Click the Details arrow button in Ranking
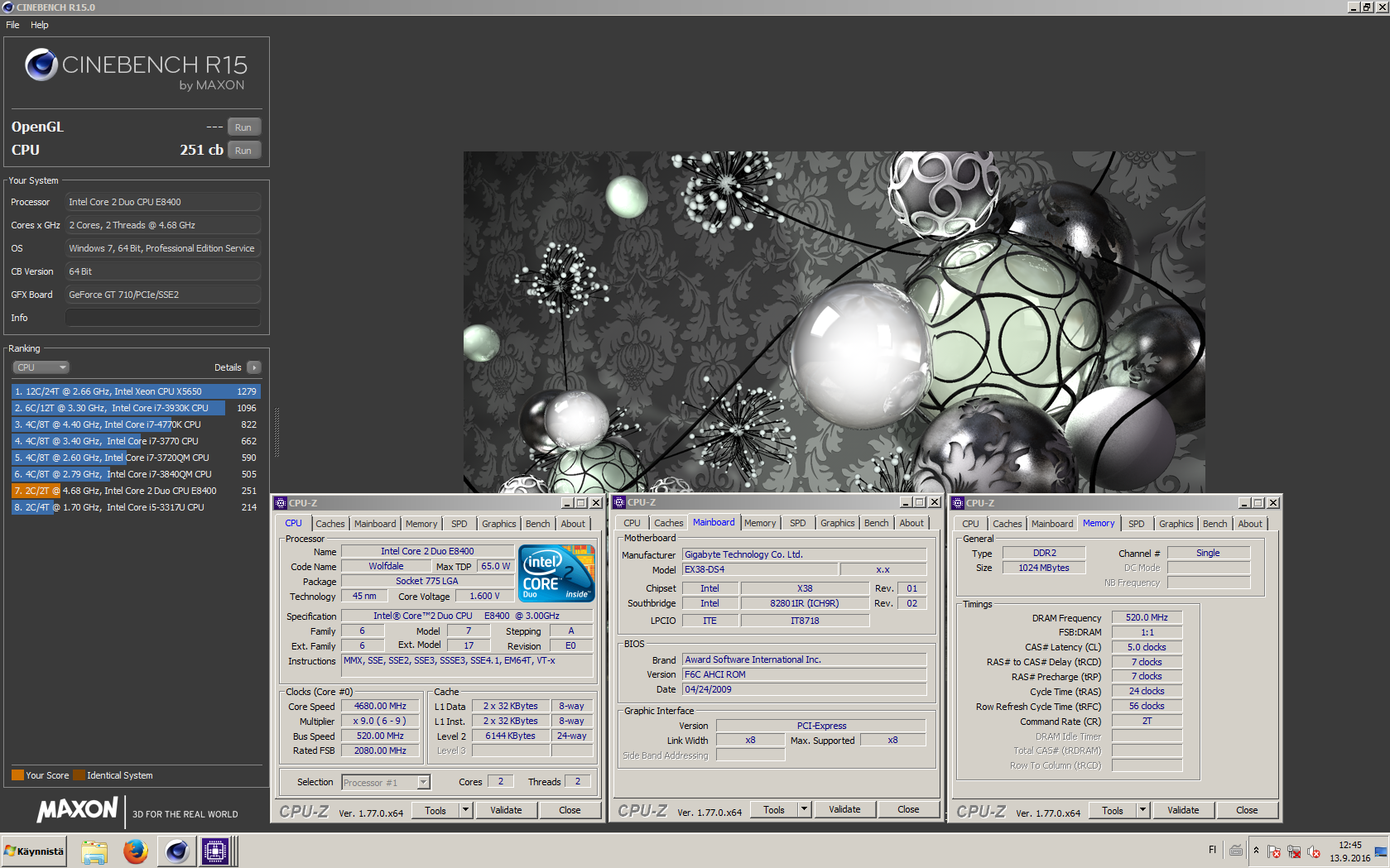Screen dimensions: 1390x868 254,367
